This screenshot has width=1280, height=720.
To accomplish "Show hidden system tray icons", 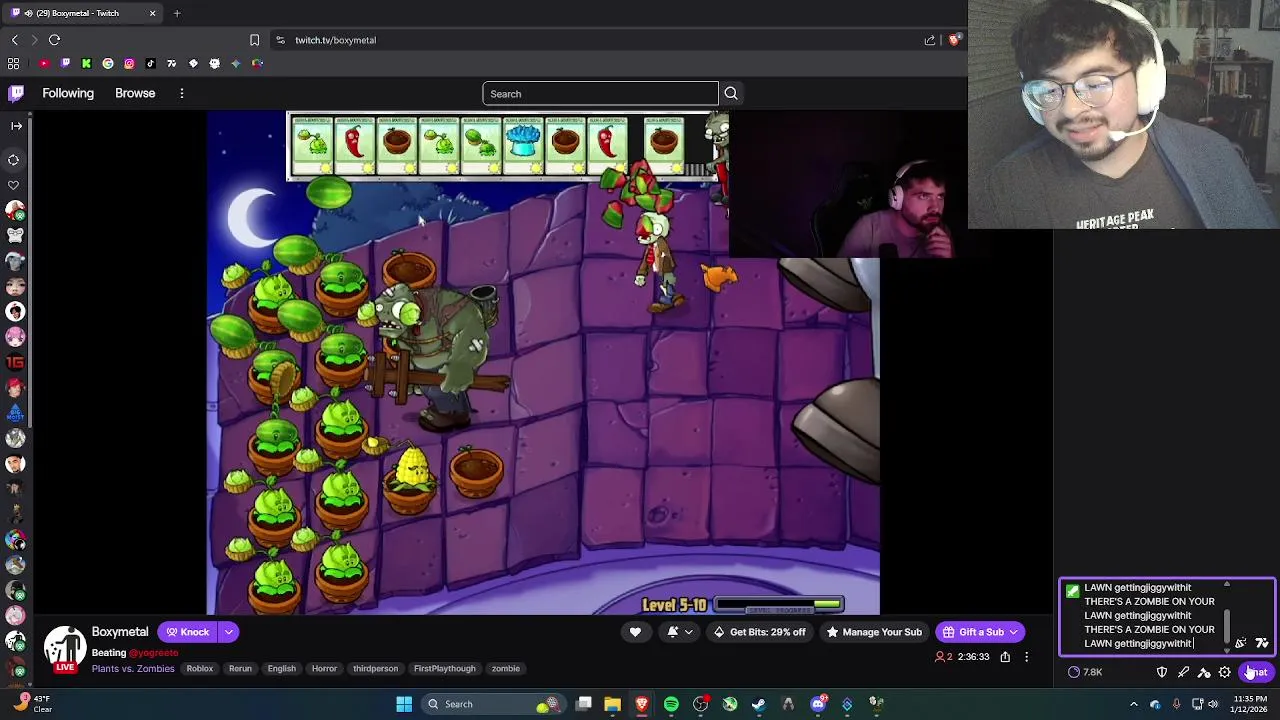I will (1134, 704).
